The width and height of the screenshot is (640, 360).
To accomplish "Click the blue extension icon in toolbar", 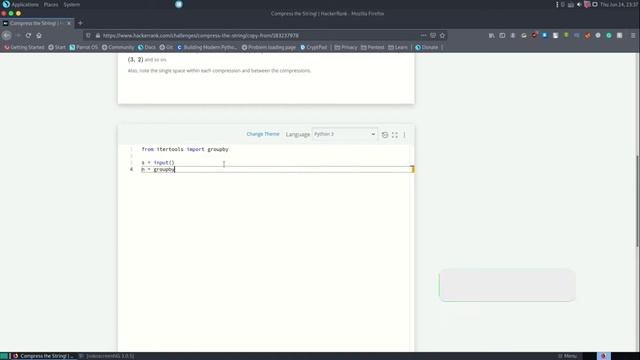I will point(545,36).
